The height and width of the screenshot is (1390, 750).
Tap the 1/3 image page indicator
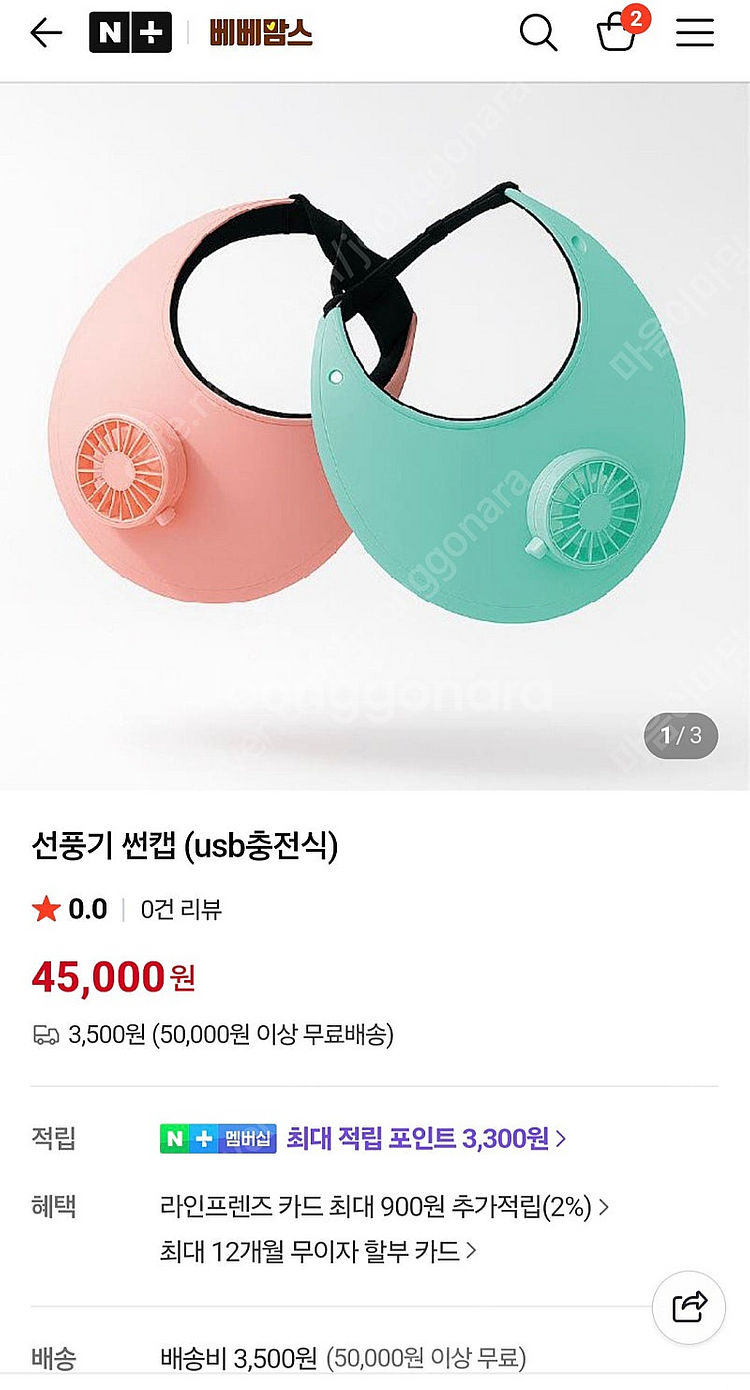681,736
